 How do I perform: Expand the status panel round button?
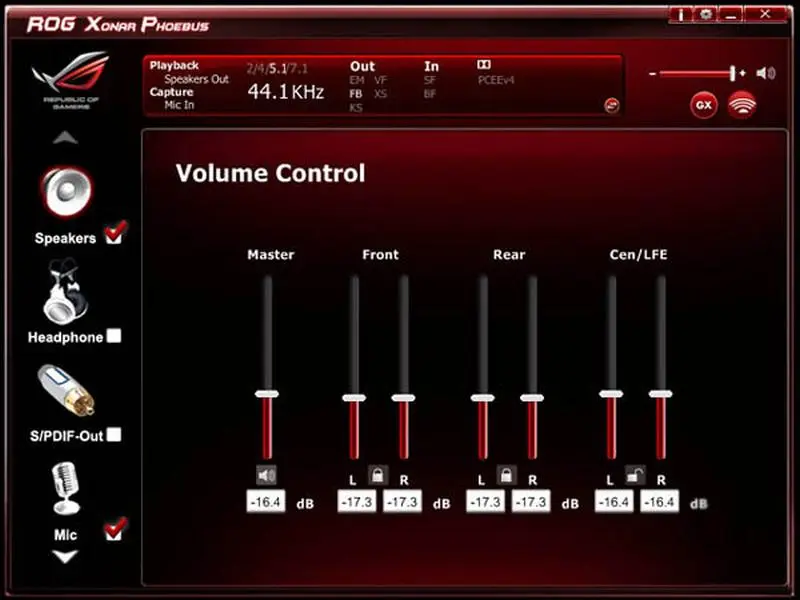tap(612, 106)
